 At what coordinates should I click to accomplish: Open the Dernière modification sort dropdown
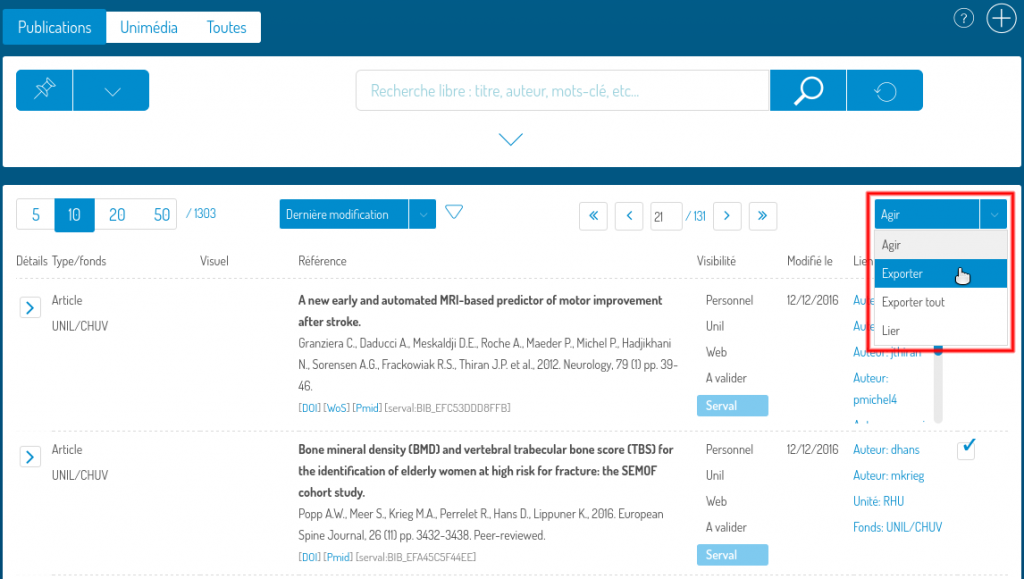(344, 214)
